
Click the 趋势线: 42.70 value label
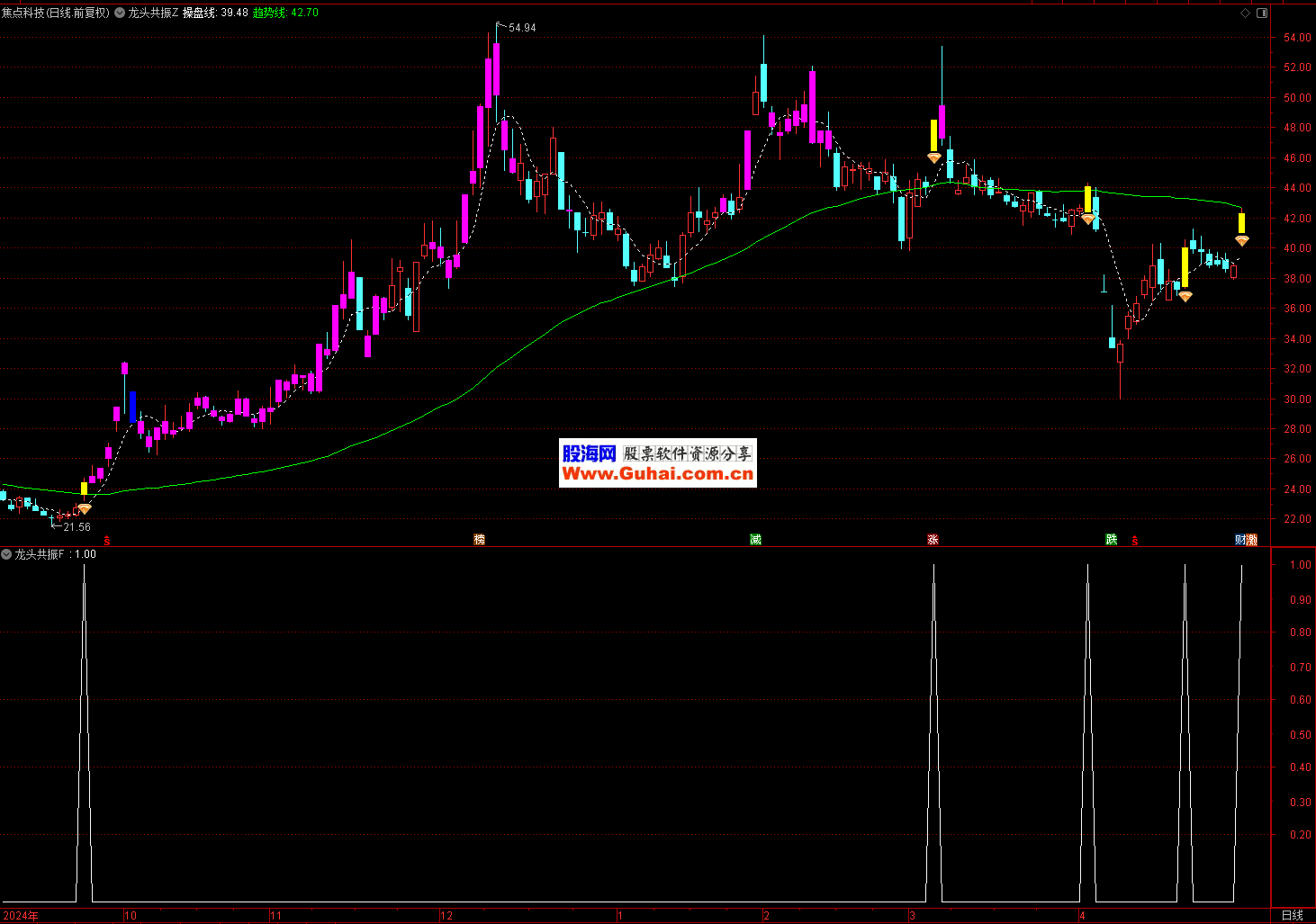click(285, 13)
